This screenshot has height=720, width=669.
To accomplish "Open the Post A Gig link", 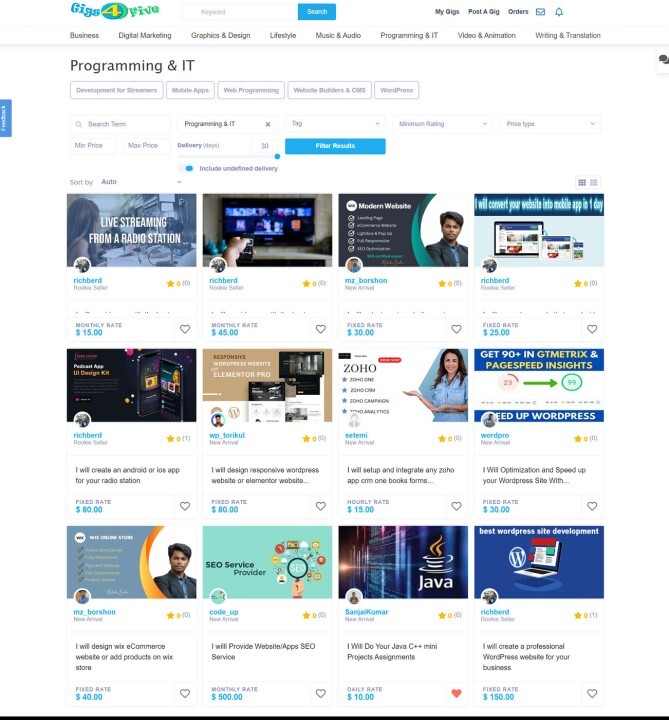I will [483, 12].
